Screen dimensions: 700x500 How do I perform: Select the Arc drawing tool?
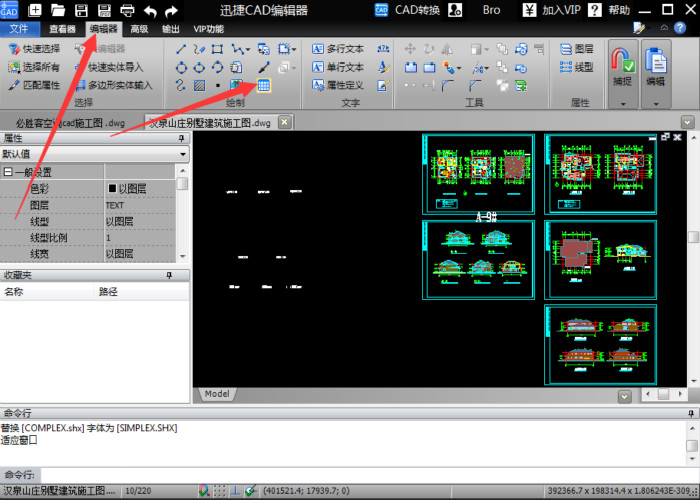217,67
